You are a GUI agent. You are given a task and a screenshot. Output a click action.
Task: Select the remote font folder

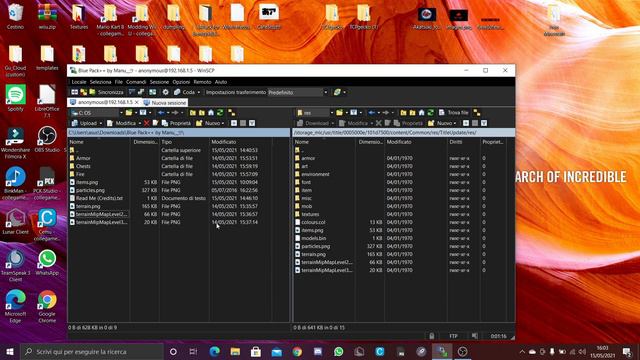tap(306, 182)
